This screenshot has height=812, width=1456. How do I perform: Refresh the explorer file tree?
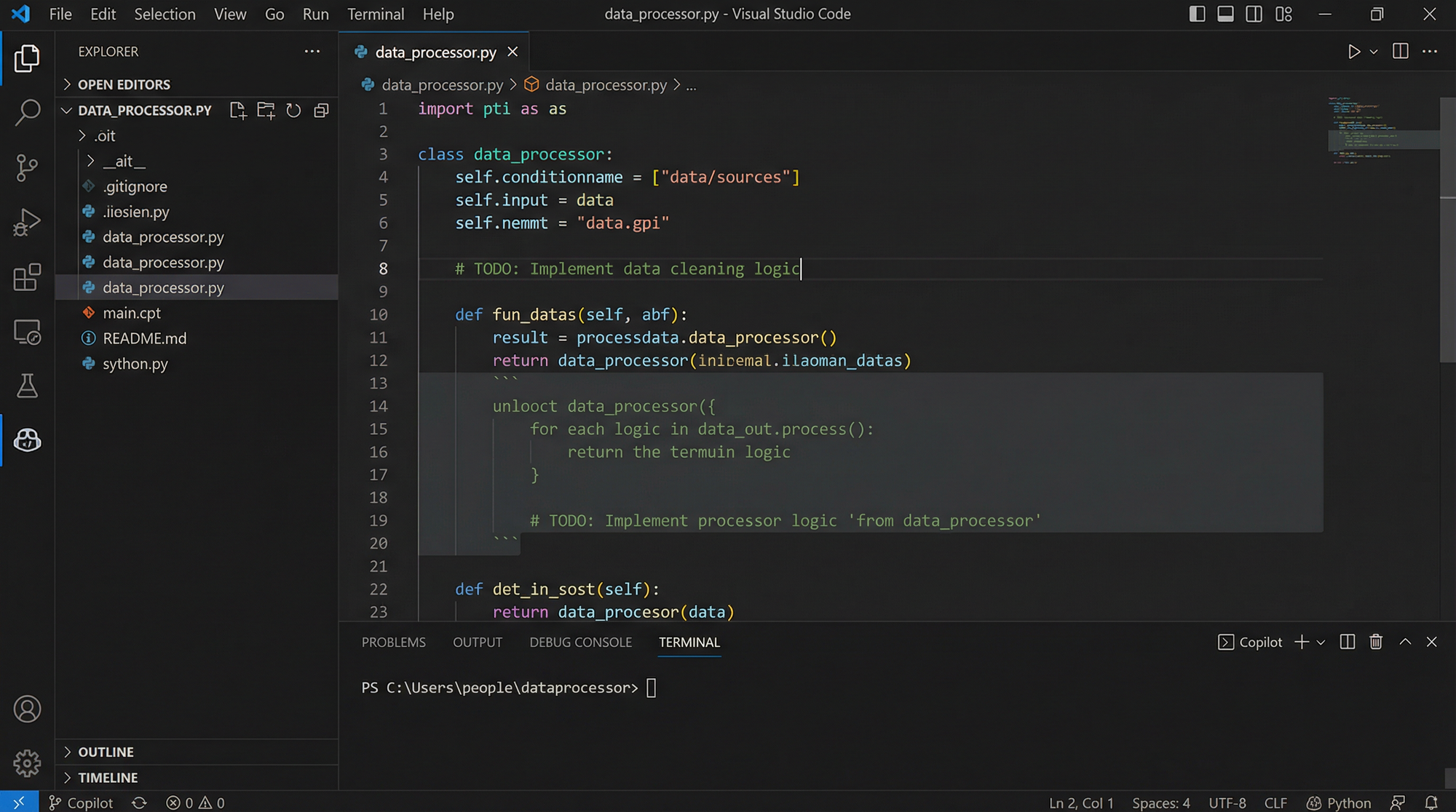(x=293, y=111)
